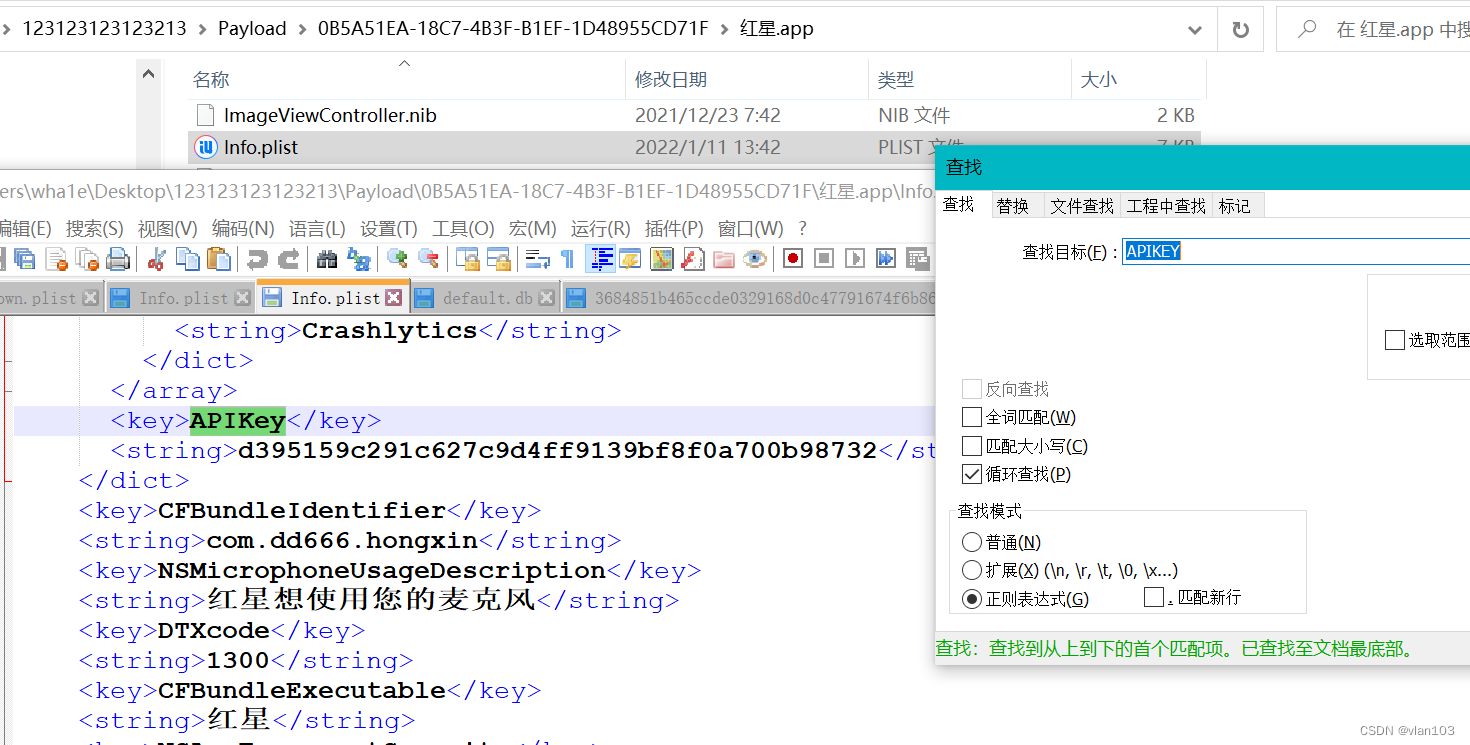This screenshot has width=1470, height=745.
Task: Click the Save All toolbar icon
Action: (25, 259)
